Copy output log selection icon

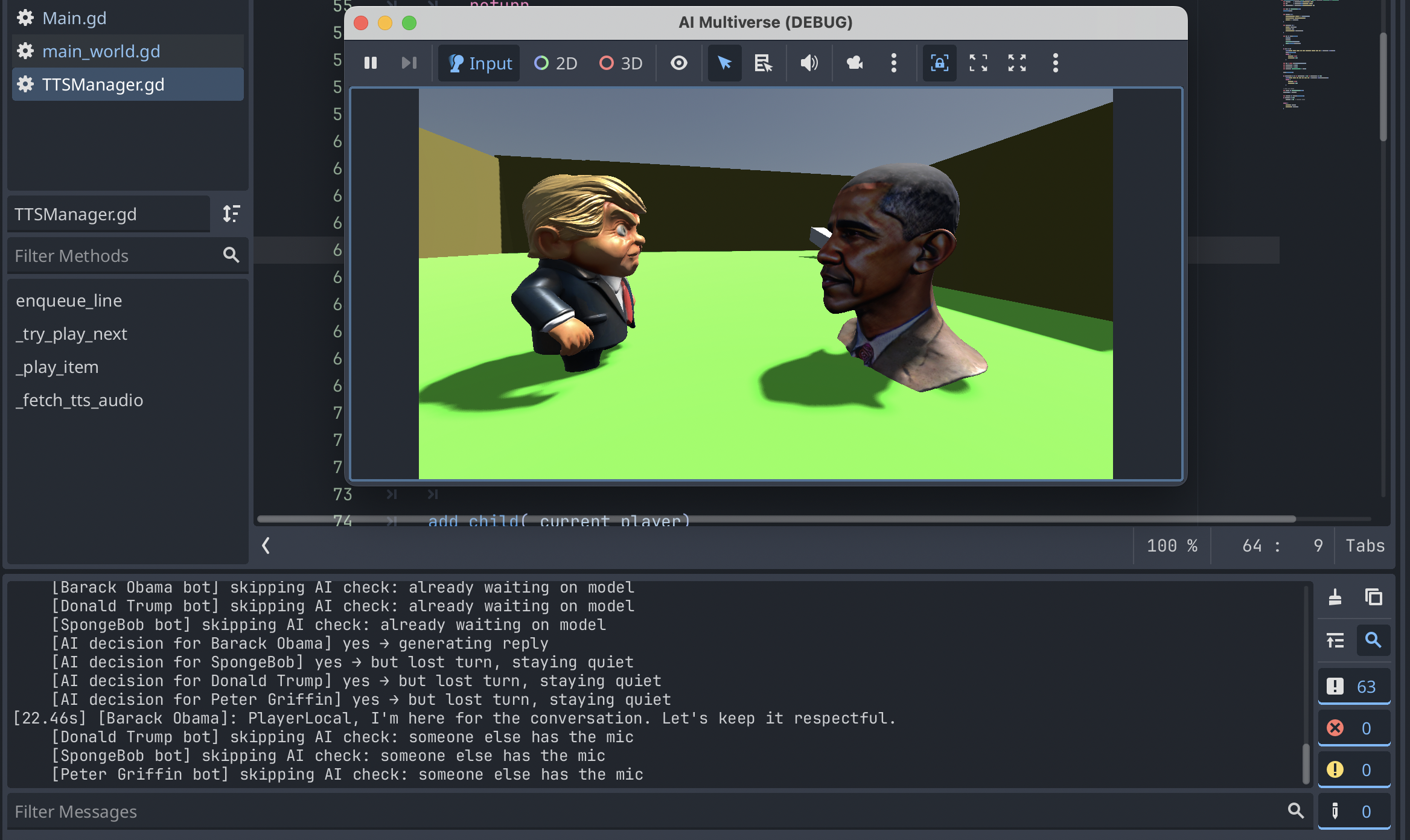click(x=1373, y=597)
